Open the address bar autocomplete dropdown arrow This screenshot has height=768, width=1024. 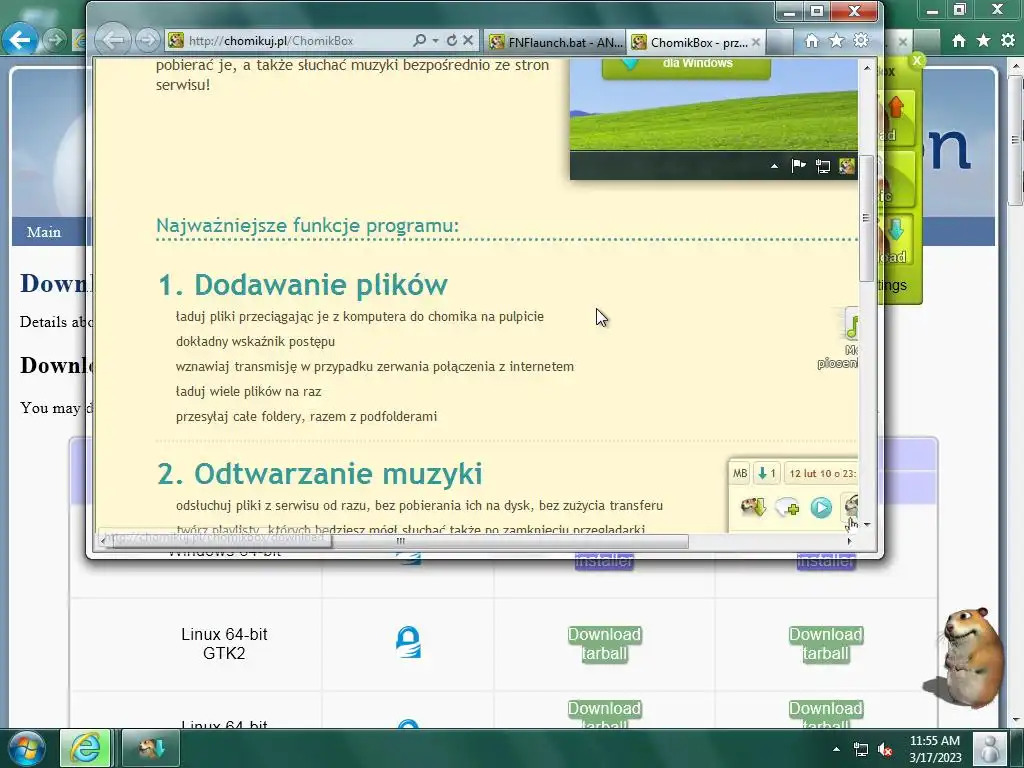pyautogui.click(x=435, y=40)
